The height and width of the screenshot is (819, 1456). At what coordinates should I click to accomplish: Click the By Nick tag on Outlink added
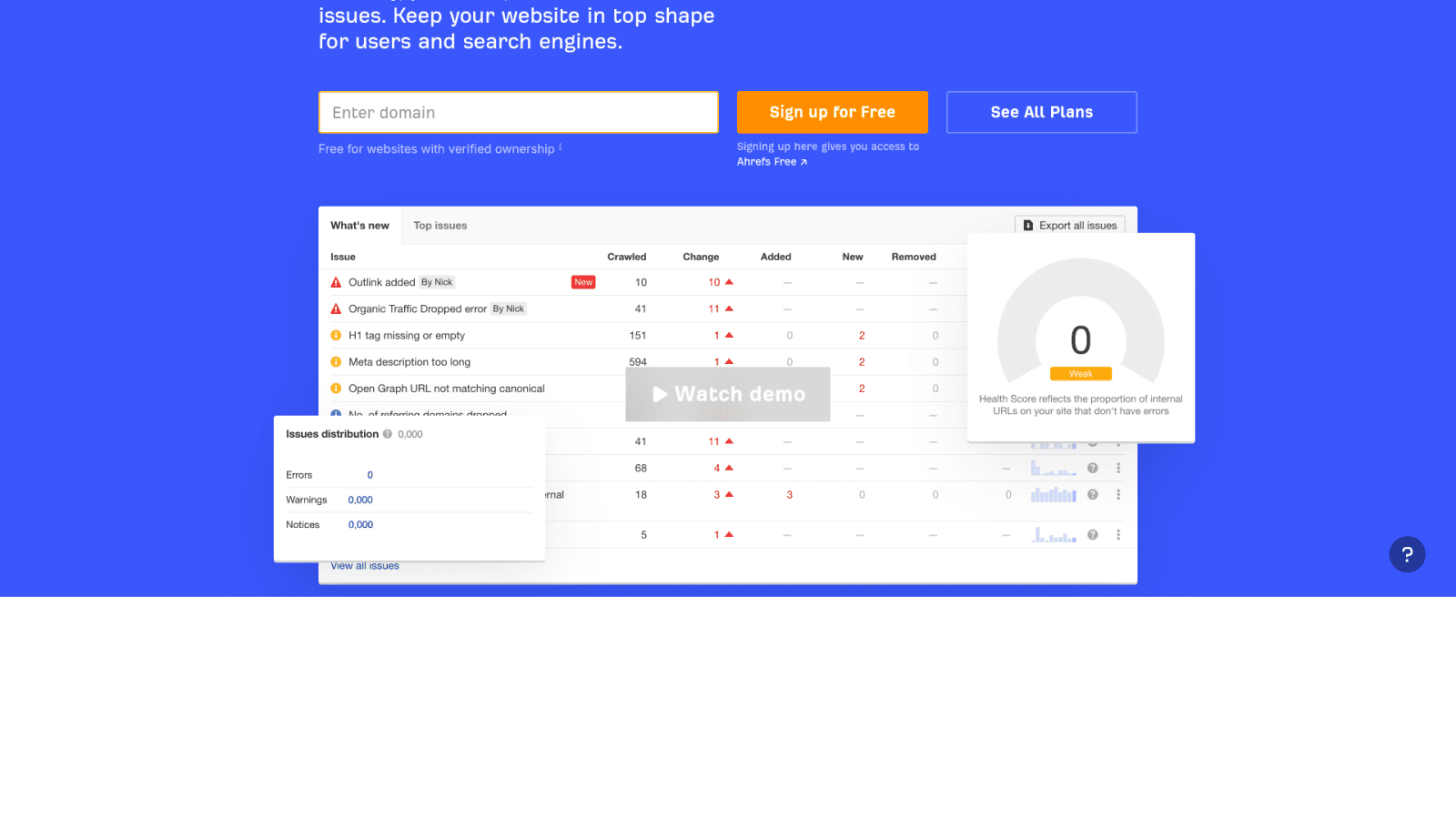pyautogui.click(x=437, y=282)
